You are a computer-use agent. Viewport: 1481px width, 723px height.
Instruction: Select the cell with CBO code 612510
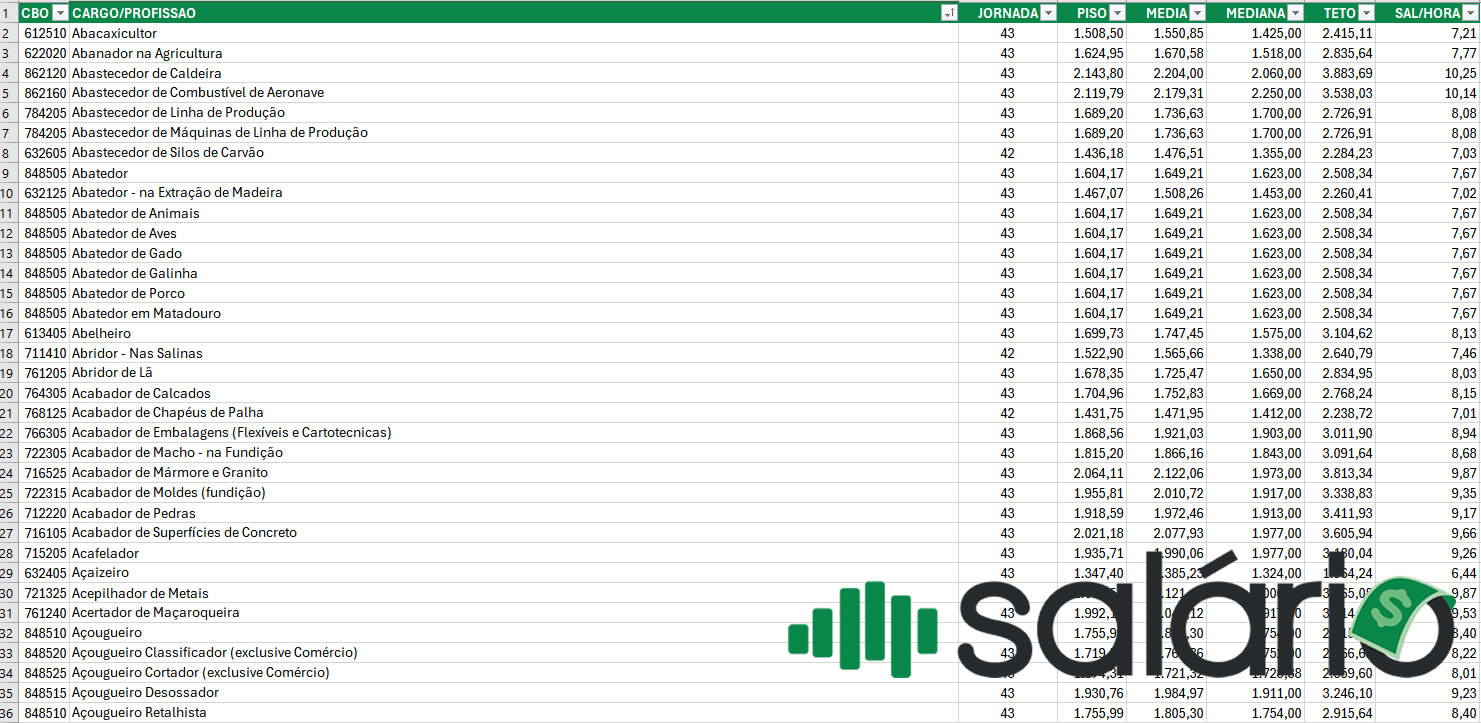coord(45,33)
